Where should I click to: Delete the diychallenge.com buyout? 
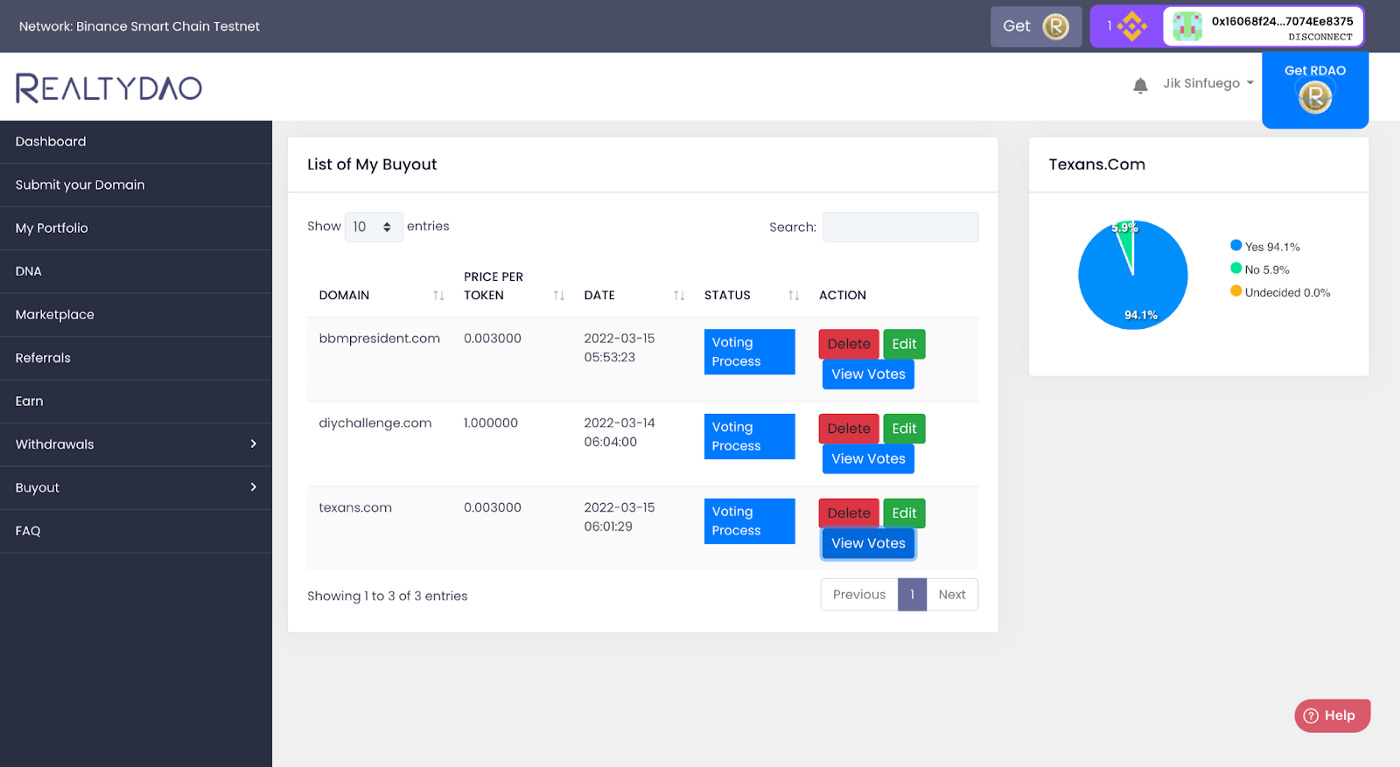pos(849,428)
